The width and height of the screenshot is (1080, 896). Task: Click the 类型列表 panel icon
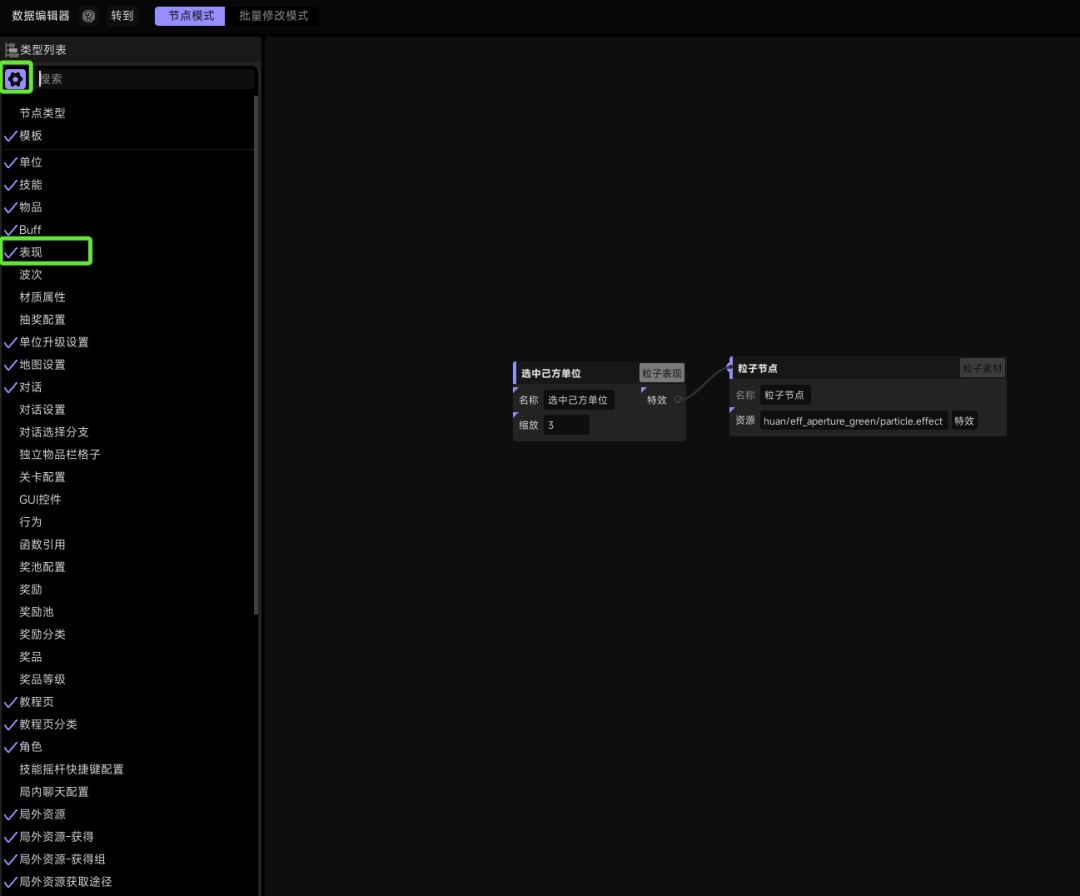pyautogui.click(x=11, y=50)
